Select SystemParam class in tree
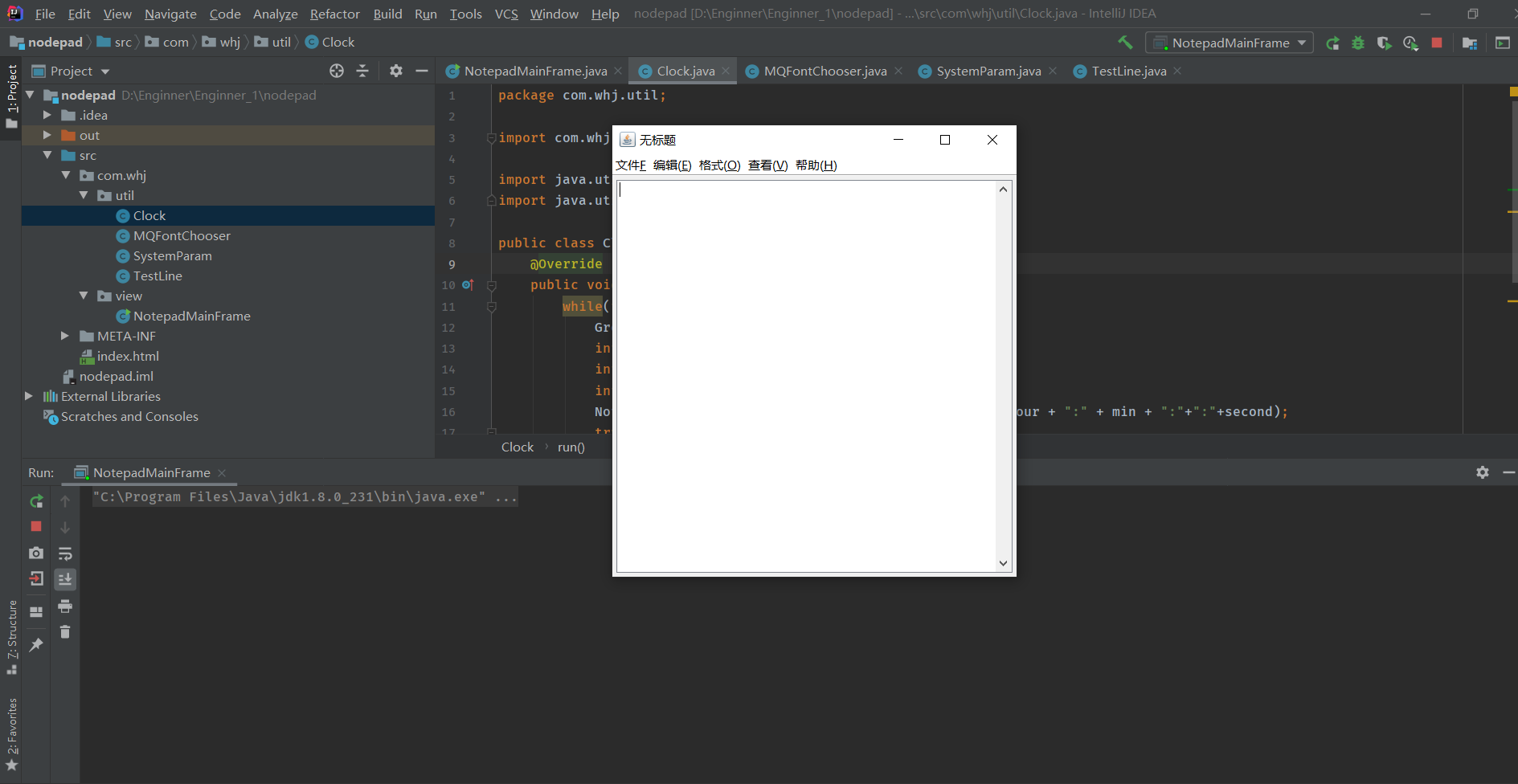Viewport: 1518px width, 784px height. (x=172, y=255)
